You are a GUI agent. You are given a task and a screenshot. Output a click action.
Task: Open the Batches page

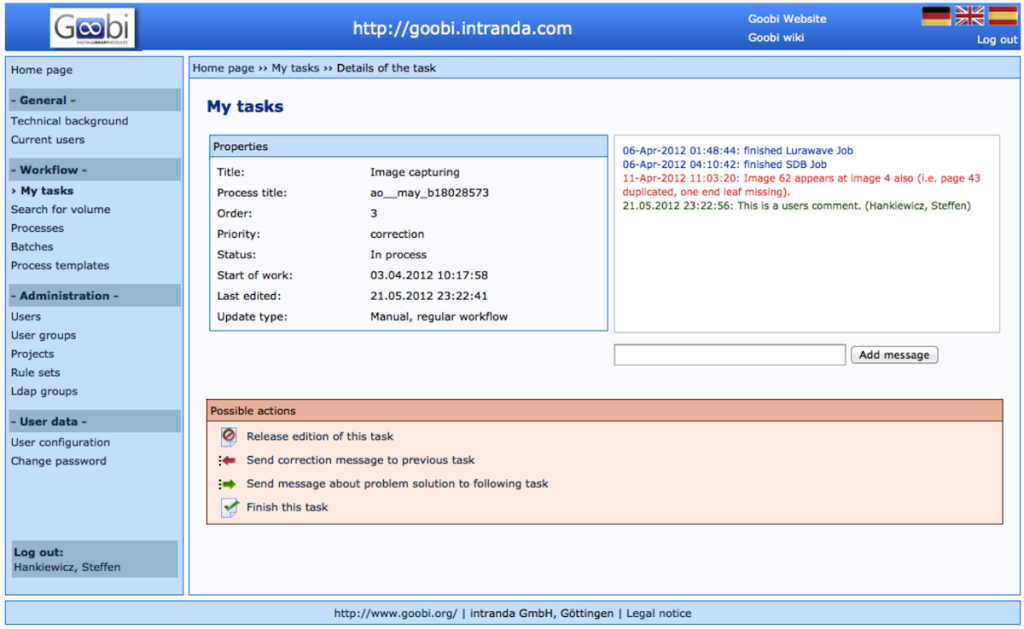pyautogui.click(x=32, y=247)
